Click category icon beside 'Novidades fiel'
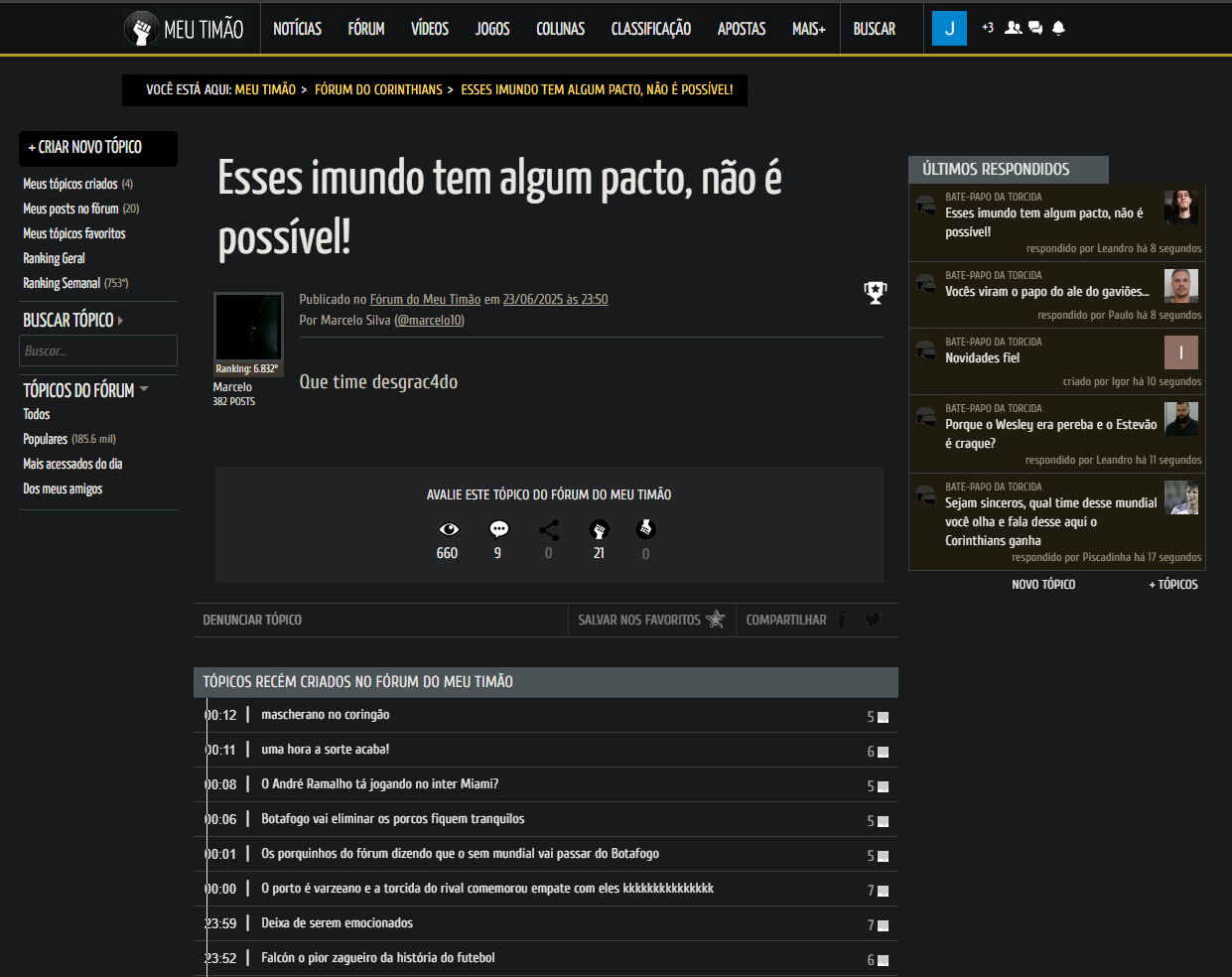This screenshot has height=977, width=1232. point(926,349)
